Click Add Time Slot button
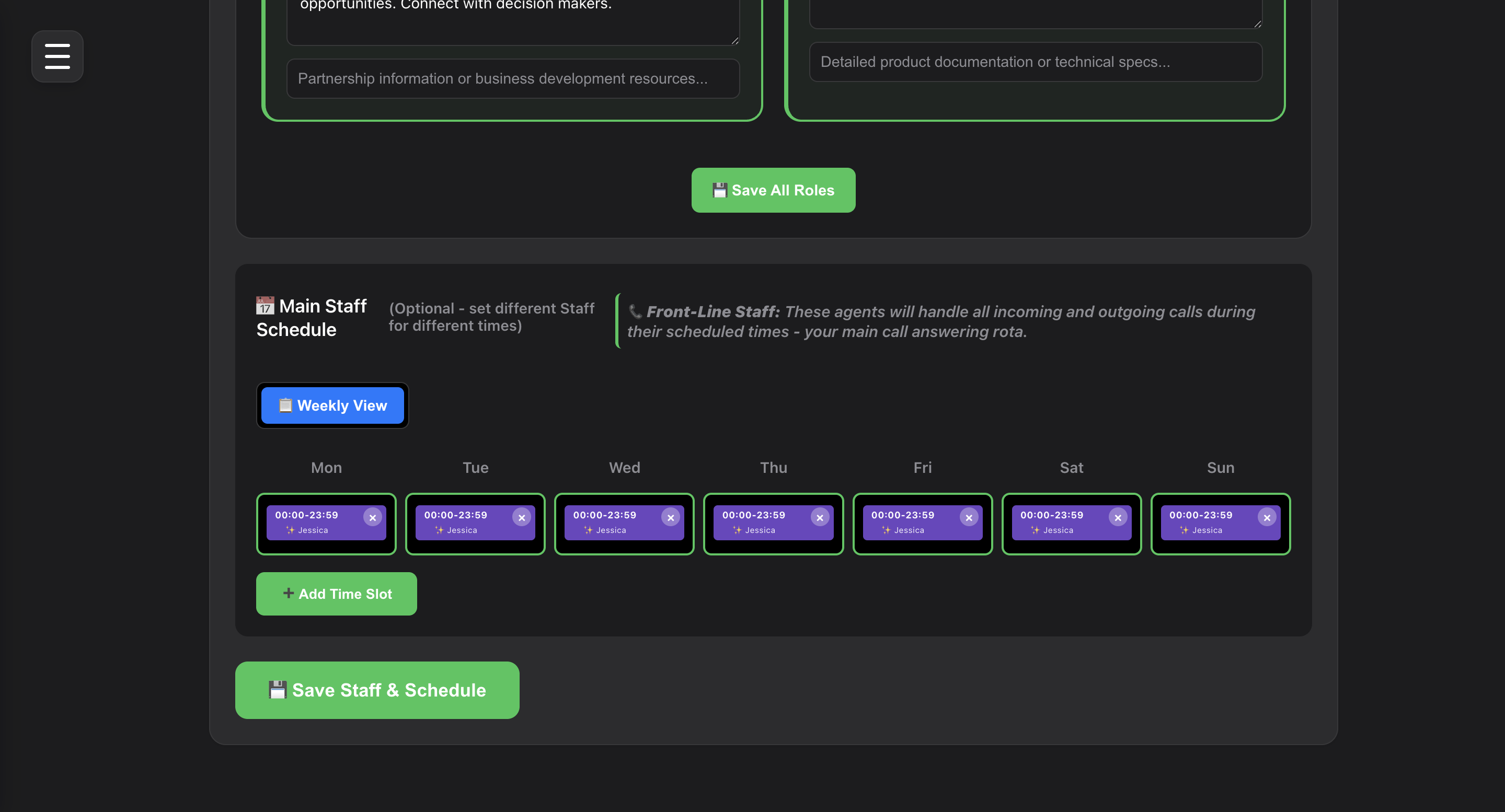The image size is (1505, 812). (x=337, y=594)
